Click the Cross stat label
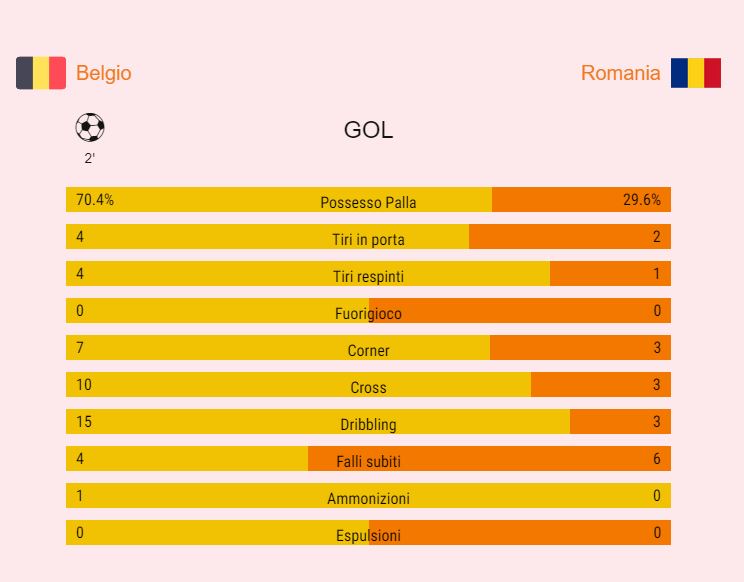 (368, 387)
